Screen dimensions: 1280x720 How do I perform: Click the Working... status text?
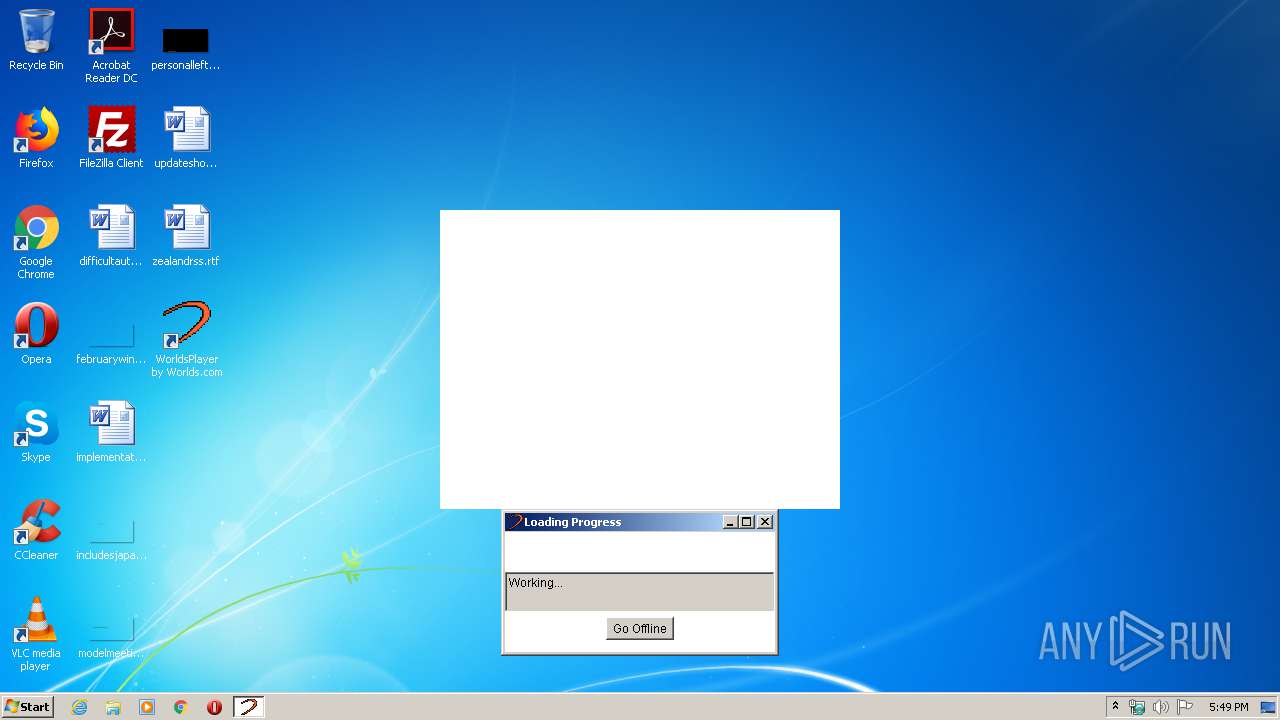tap(536, 583)
